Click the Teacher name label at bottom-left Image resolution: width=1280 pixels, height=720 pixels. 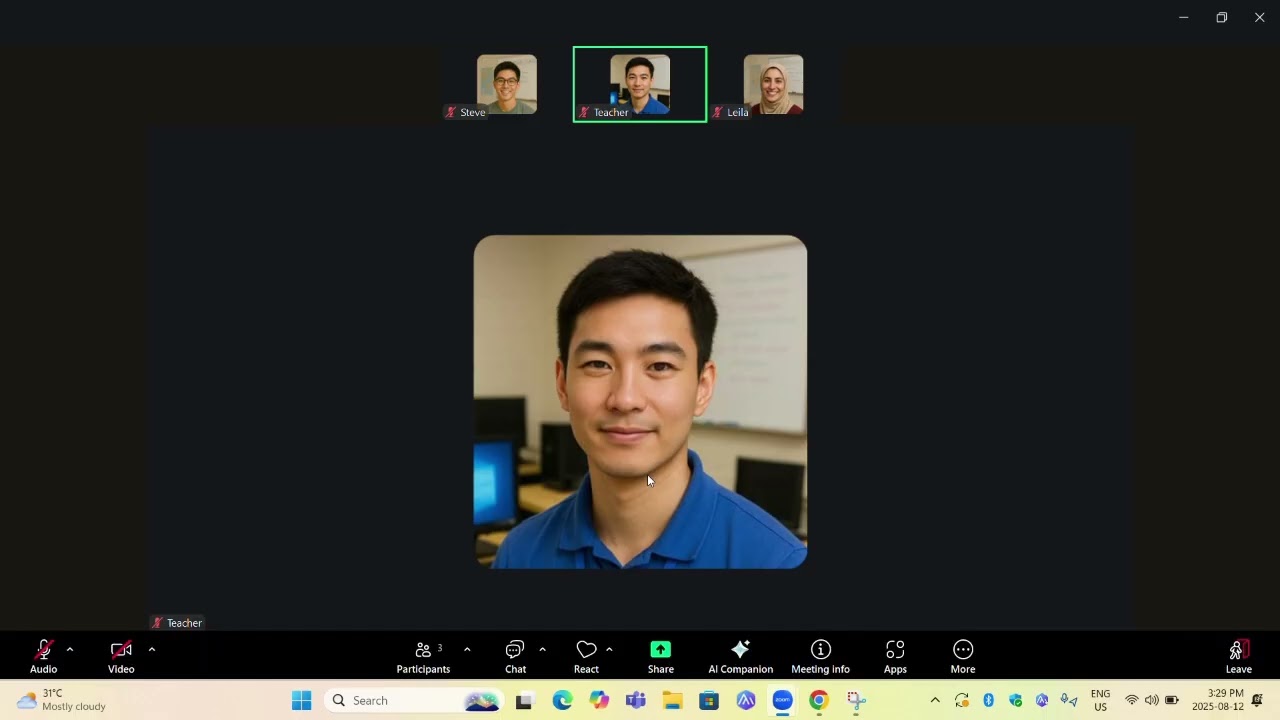[177, 623]
